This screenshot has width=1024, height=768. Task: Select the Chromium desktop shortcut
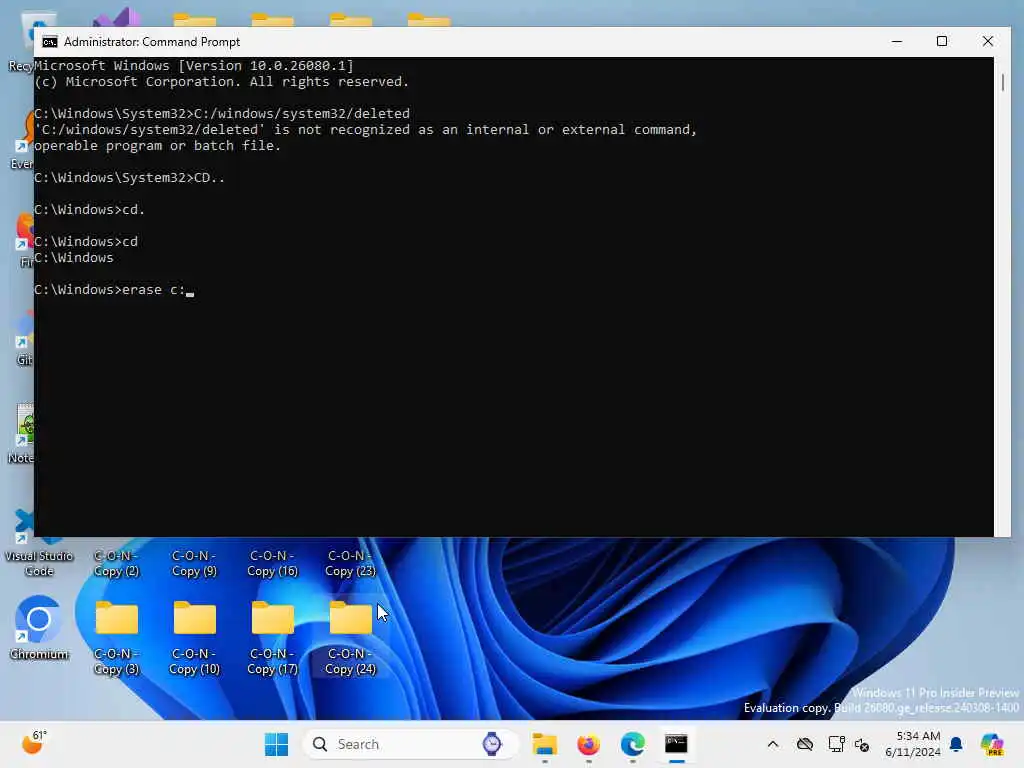click(x=39, y=628)
